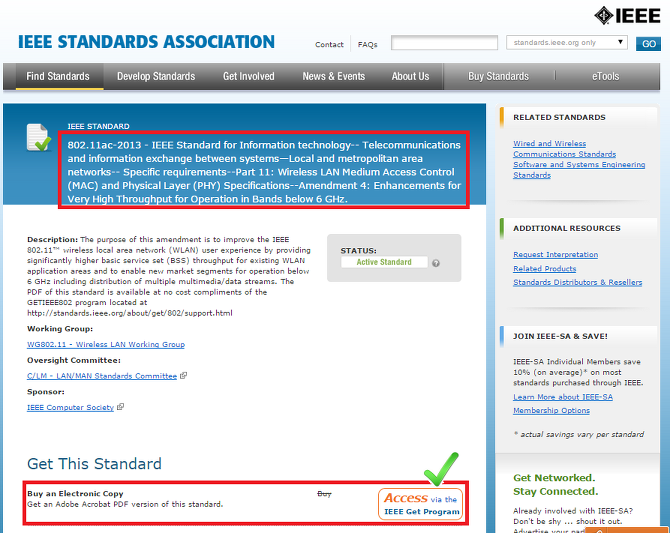Image resolution: width=670 pixels, height=533 pixels.
Task: Click the external link icon after IEEE Computer Society
Action: [120, 406]
